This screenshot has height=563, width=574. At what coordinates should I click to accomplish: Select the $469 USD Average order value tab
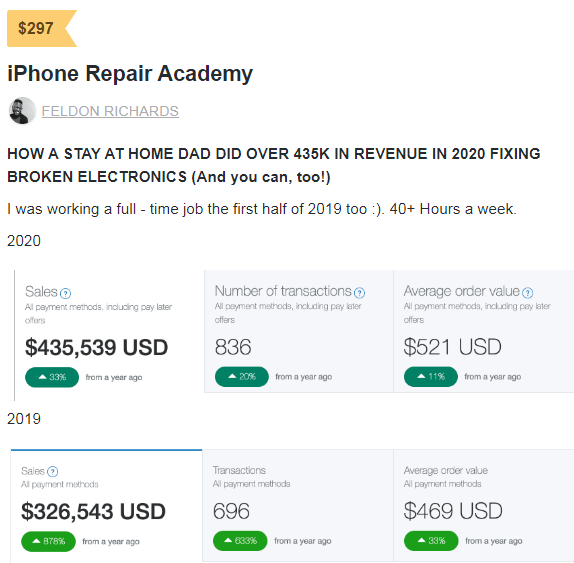(x=484, y=506)
